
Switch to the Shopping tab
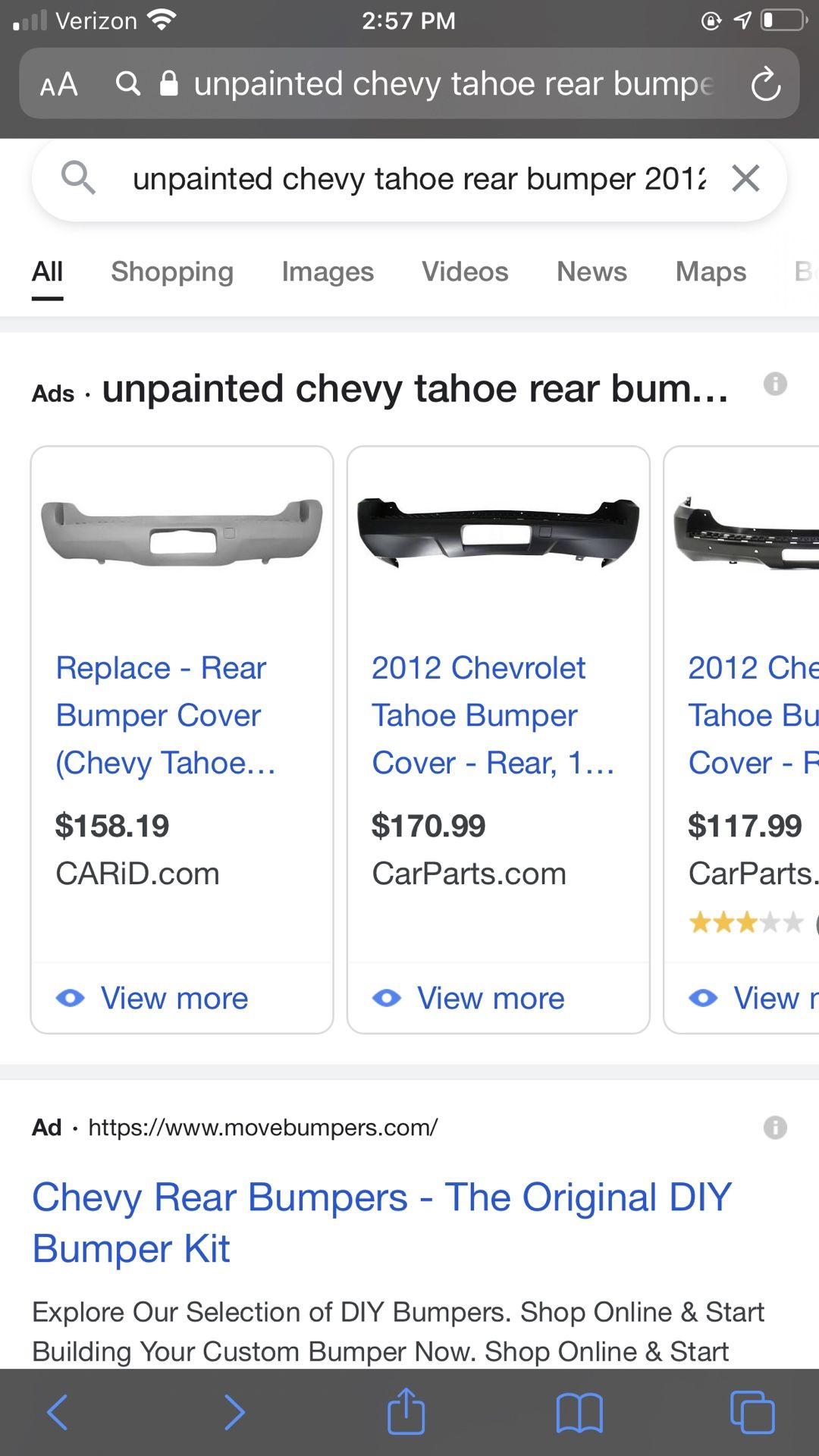pyautogui.click(x=172, y=271)
